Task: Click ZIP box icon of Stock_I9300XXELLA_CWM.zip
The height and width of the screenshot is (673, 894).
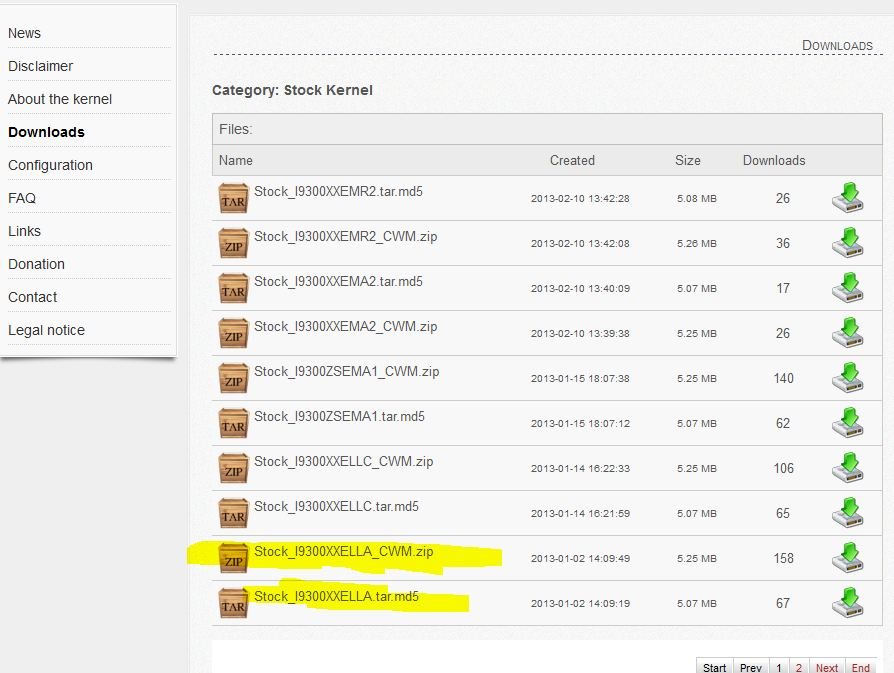Action: coord(234,558)
